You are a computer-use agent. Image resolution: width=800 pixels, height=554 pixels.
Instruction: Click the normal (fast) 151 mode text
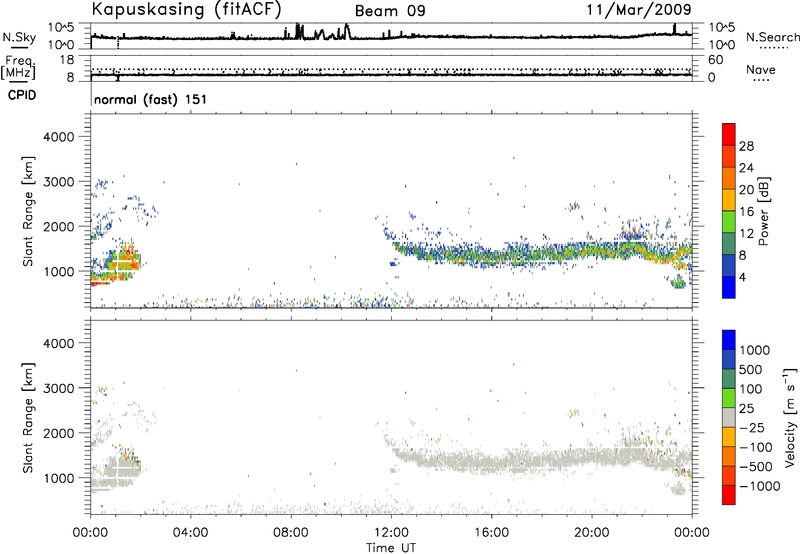click(x=151, y=99)
